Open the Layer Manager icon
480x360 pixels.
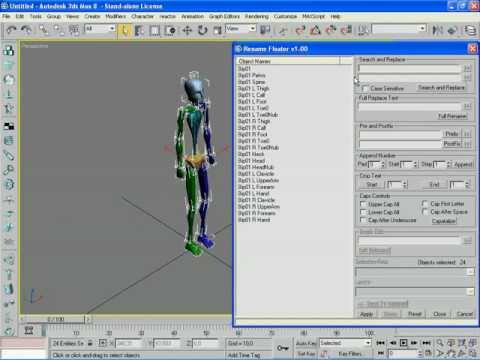click(470, 30)
